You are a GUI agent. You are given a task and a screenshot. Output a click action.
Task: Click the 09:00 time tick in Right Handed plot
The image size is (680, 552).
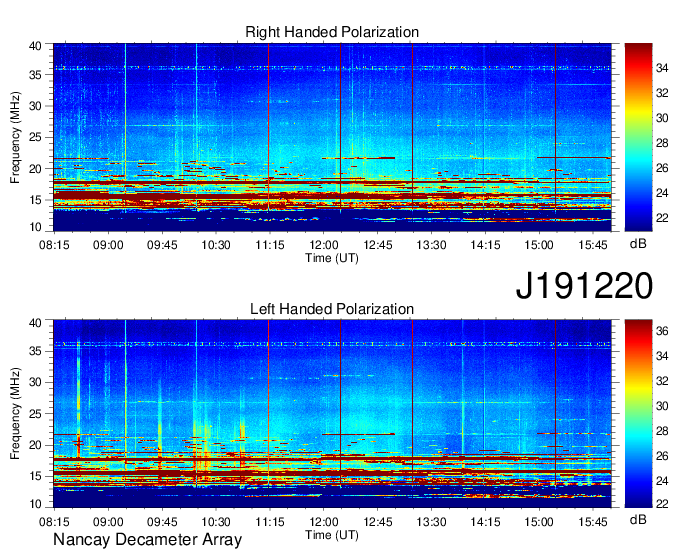108,245
